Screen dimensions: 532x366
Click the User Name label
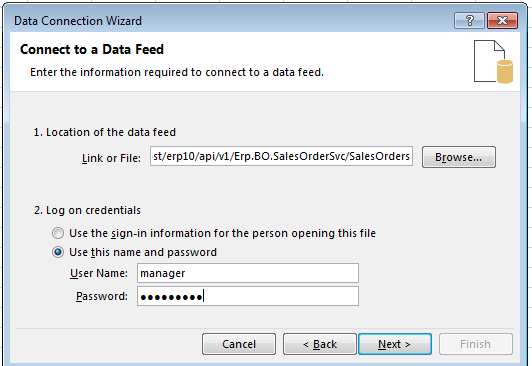(x=99, y=273)
